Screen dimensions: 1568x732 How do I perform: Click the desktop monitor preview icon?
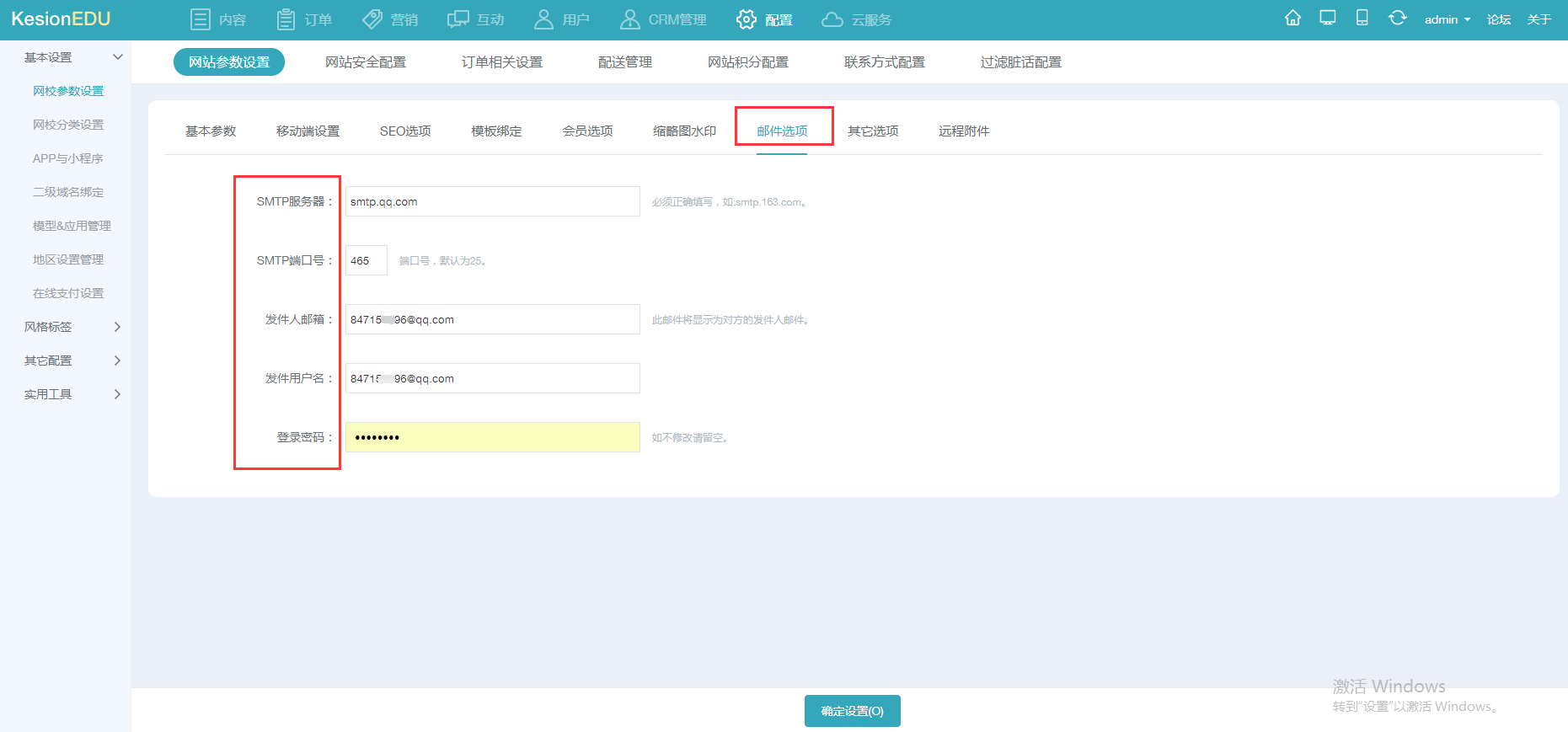click(1328, 19)
